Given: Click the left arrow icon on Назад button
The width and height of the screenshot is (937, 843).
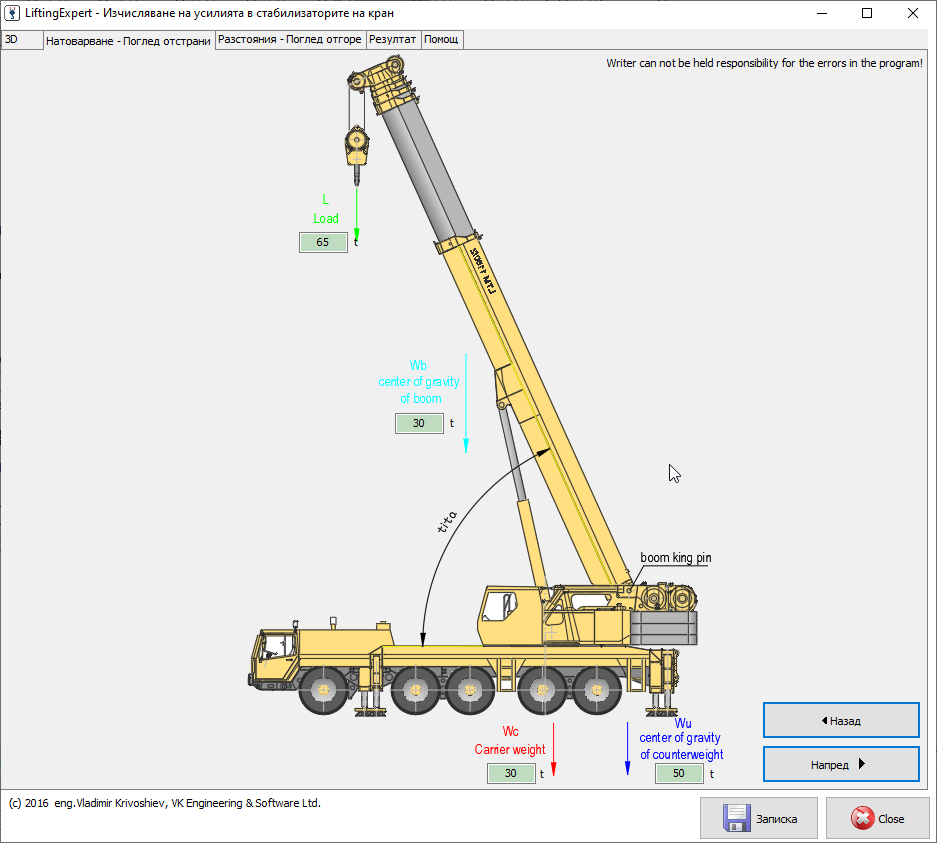Looking at the screenshot, I should (823, 720).
